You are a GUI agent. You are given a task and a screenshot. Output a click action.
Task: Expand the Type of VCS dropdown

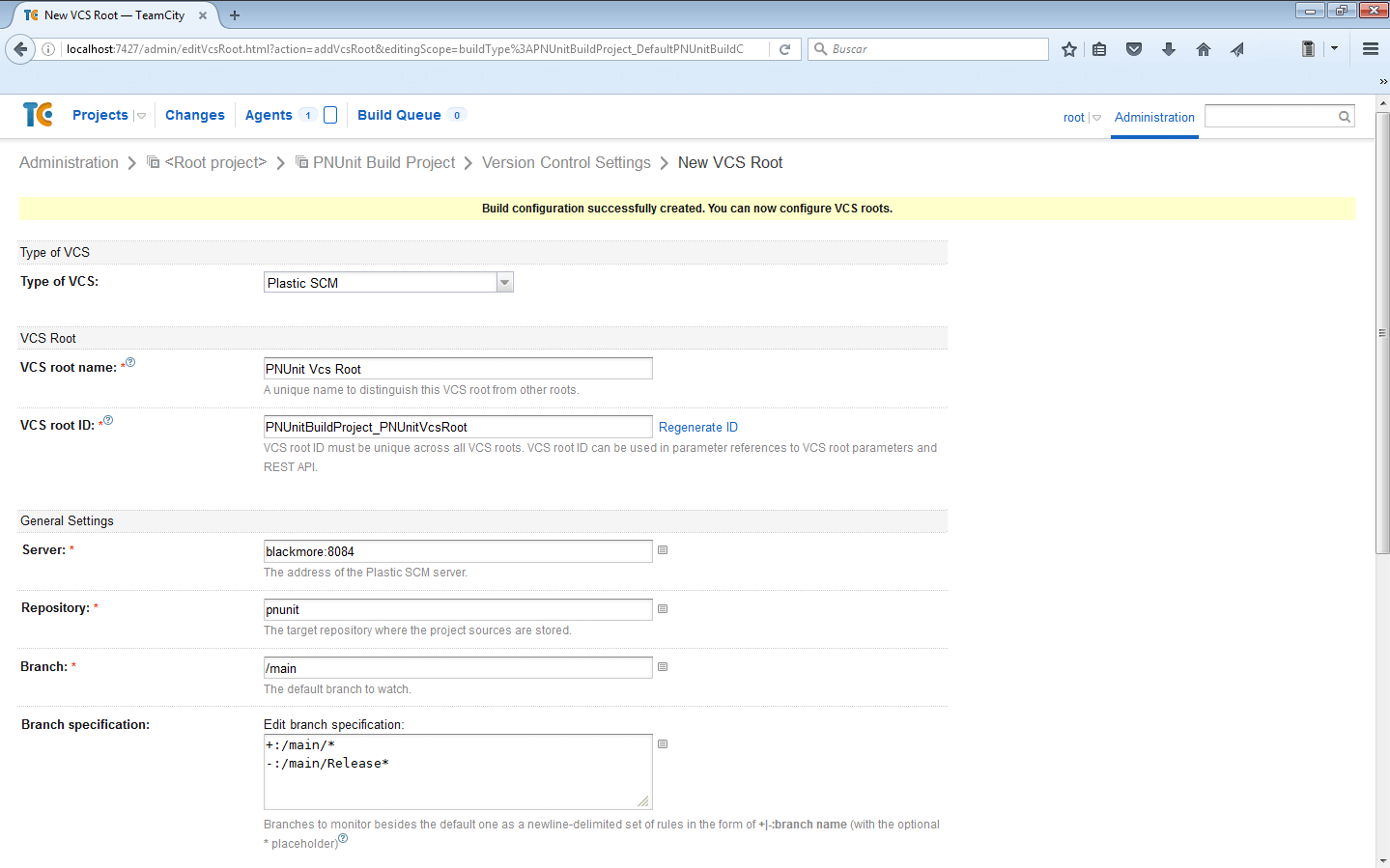pyautogui.click(x=504, y=283)
